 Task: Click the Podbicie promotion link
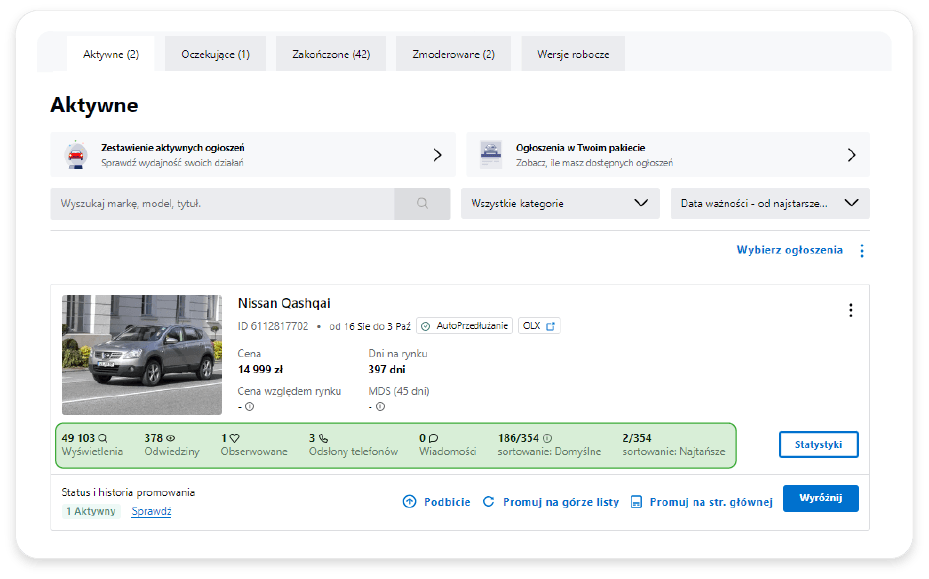[436, 502]
